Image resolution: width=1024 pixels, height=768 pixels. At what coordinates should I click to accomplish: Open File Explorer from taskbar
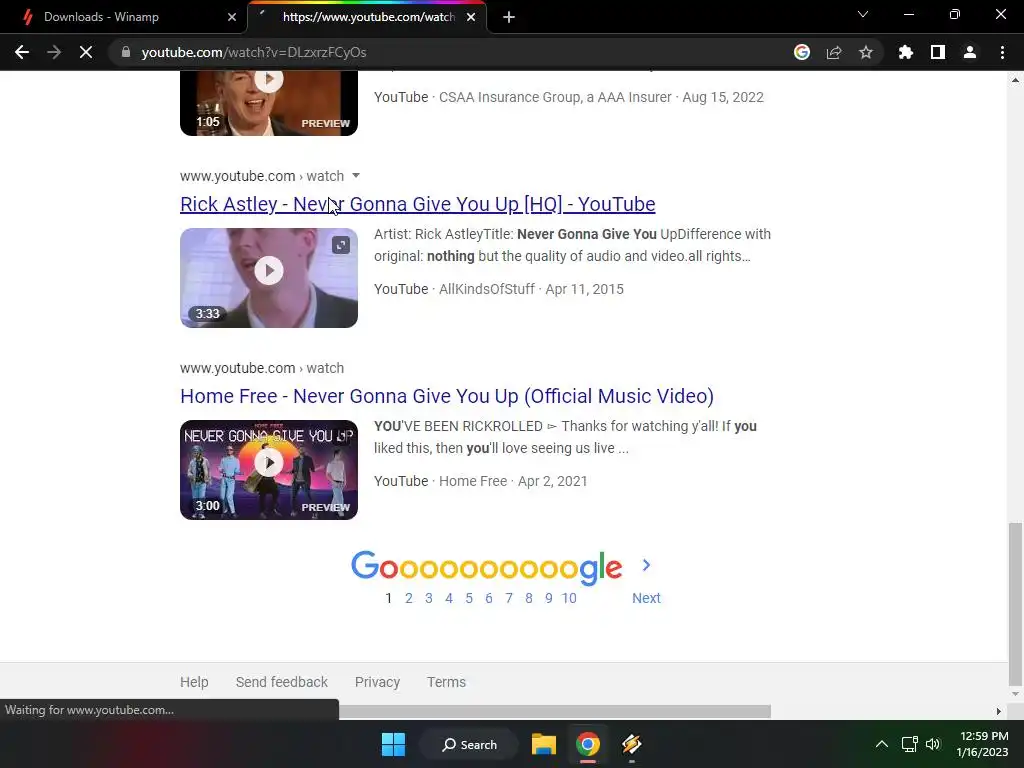pyautogui.click(x=543, y=744)
